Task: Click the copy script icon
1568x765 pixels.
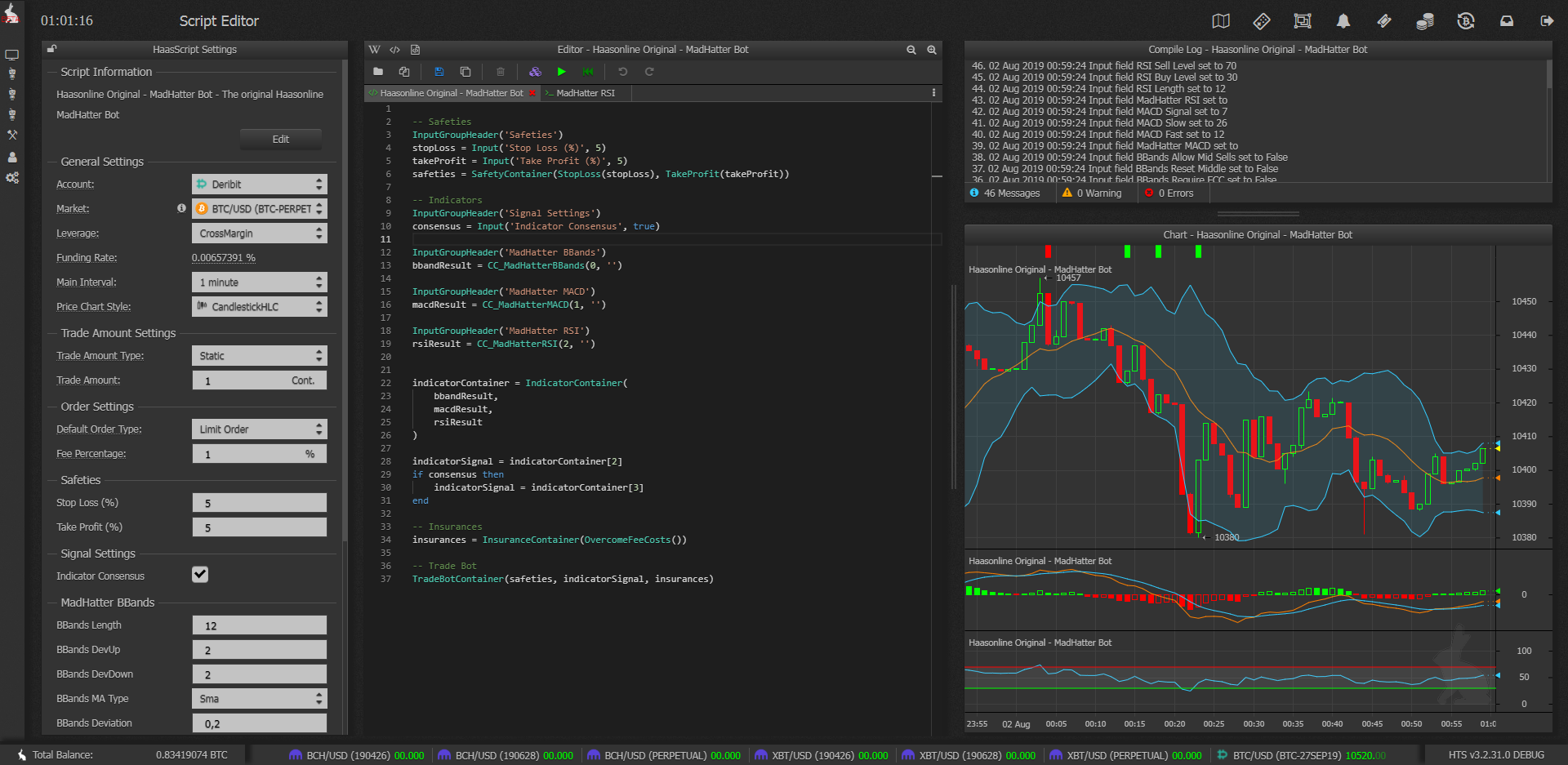Action: coord(465,72)
